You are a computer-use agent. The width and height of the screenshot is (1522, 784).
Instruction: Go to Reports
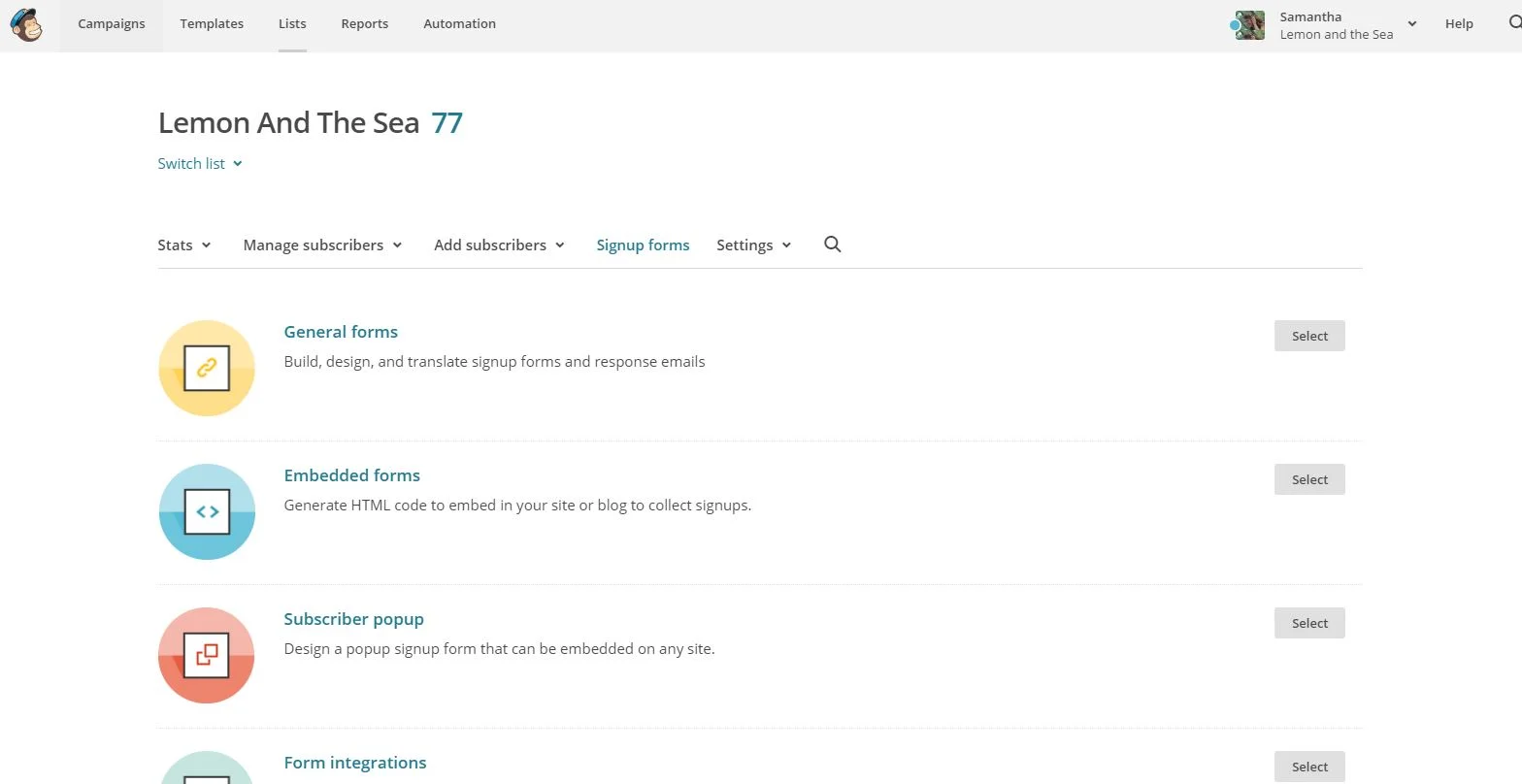365,23
